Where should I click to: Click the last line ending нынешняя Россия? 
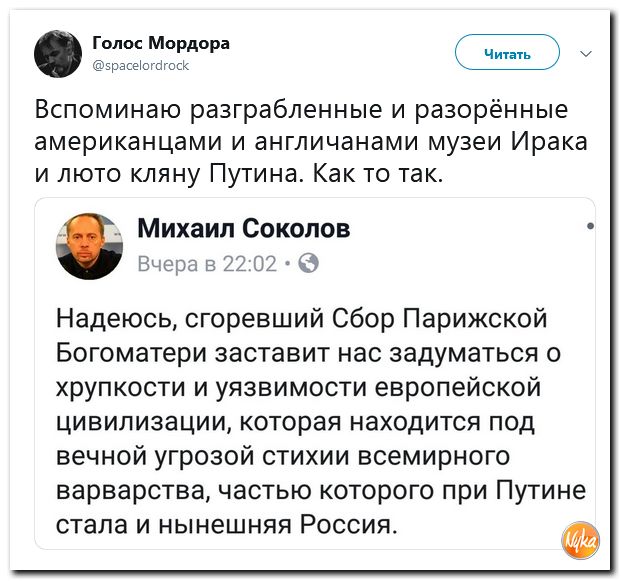tap(226, 524)
